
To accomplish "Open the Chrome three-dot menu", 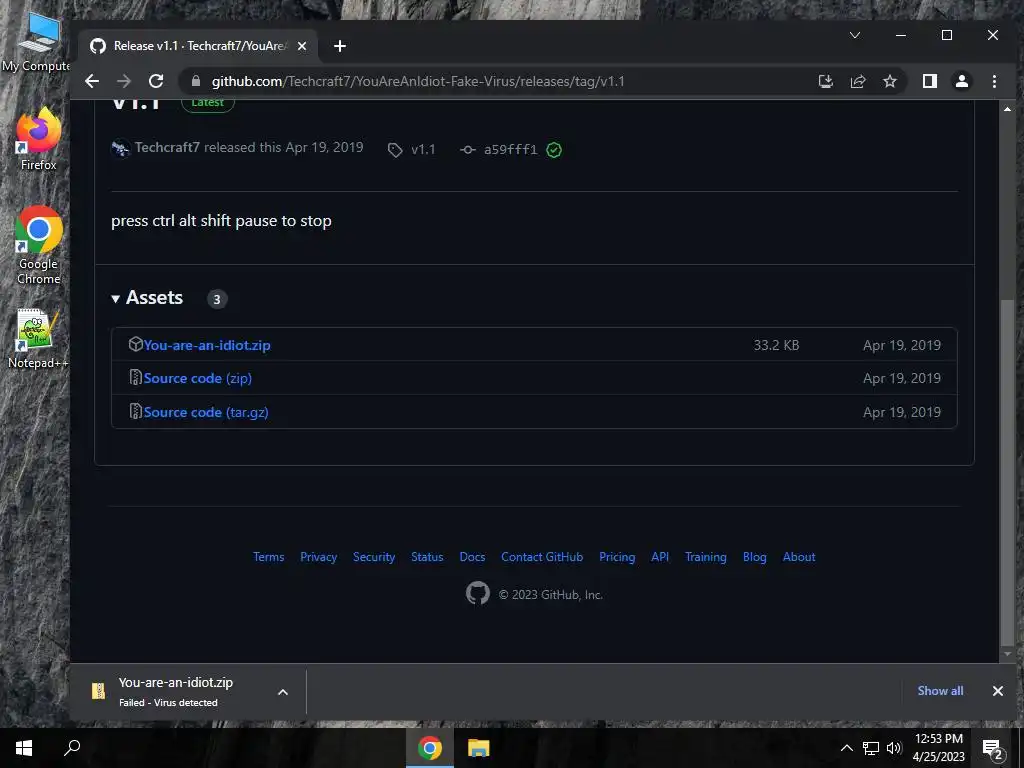I will (994, 81).
